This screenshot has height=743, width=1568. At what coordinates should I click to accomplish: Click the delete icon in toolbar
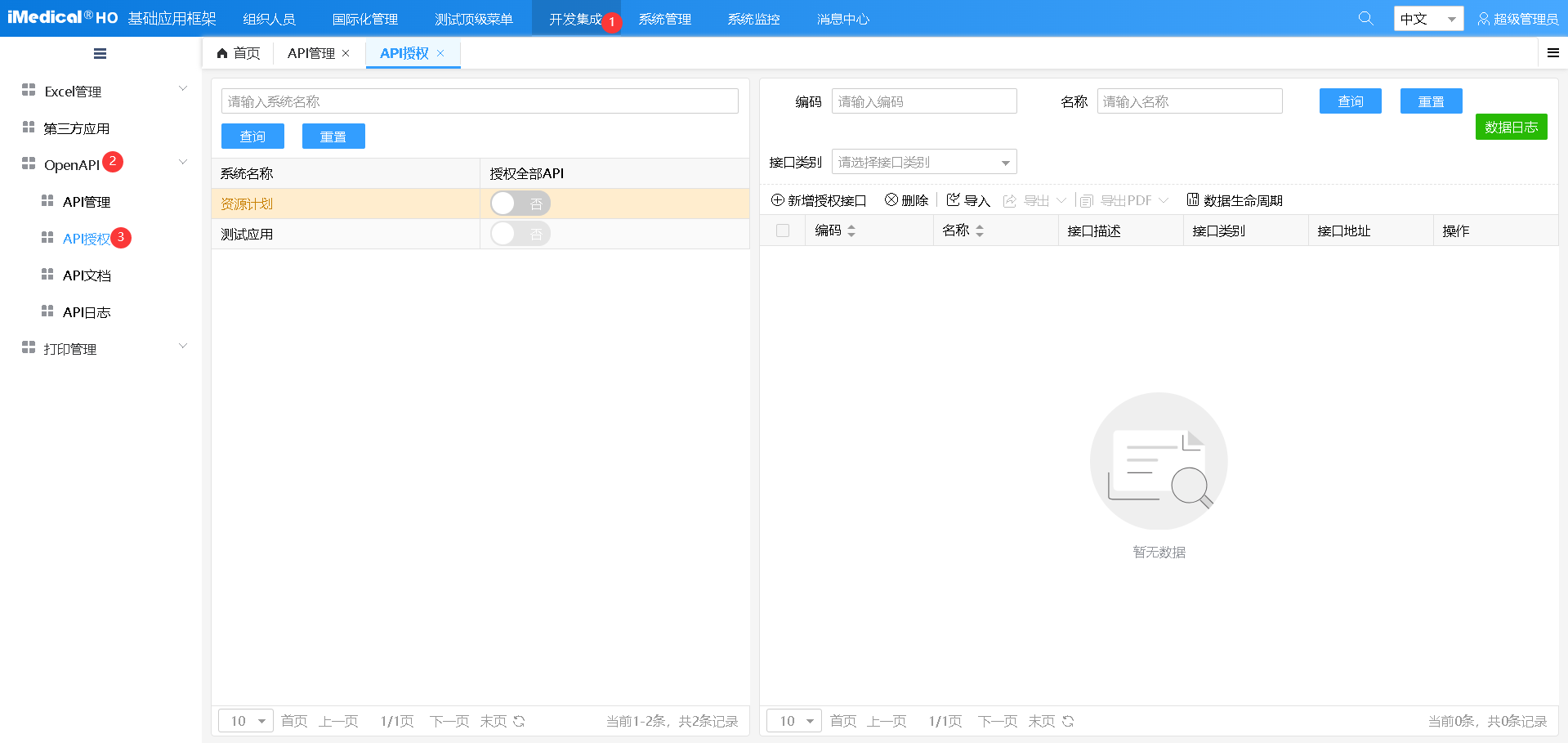[891, 200]
